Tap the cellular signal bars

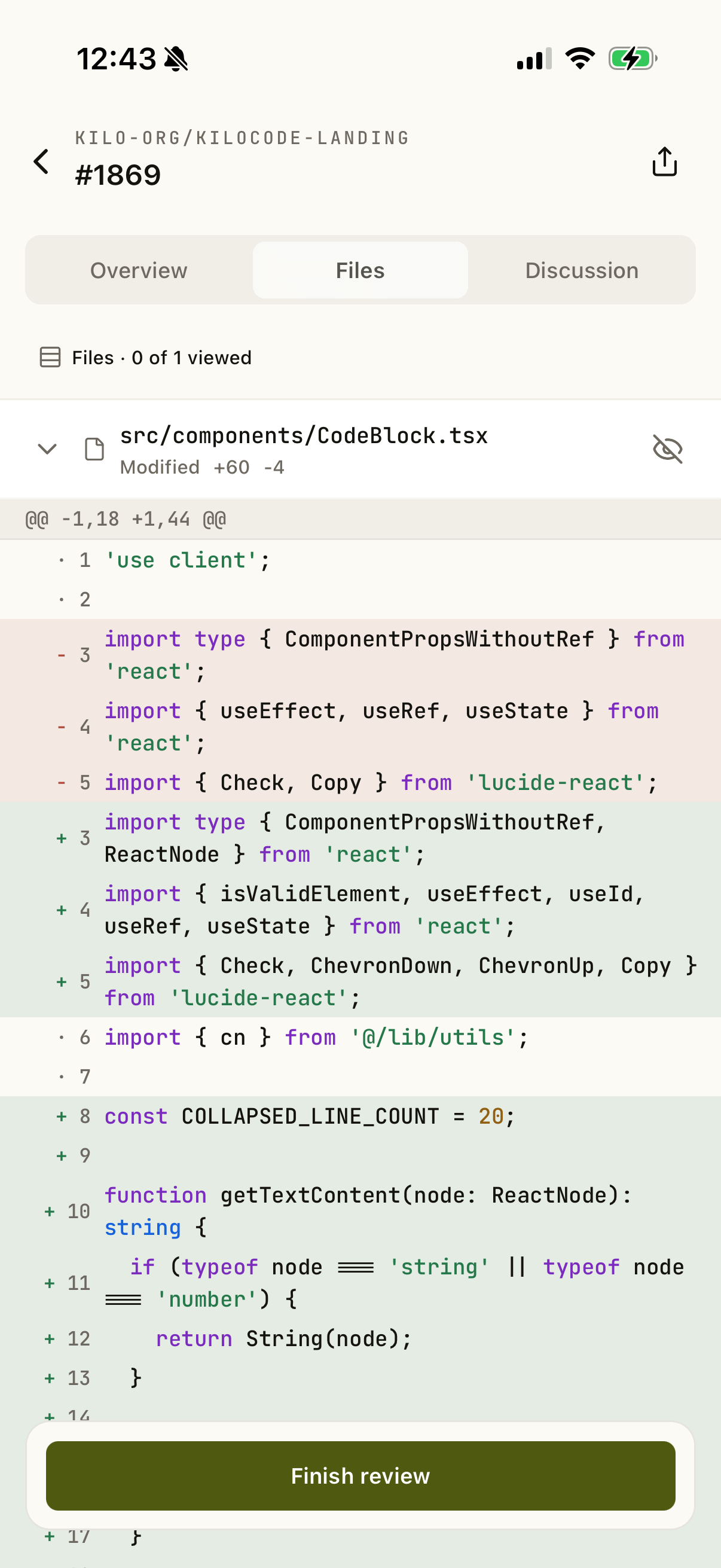tap(534, 59)
